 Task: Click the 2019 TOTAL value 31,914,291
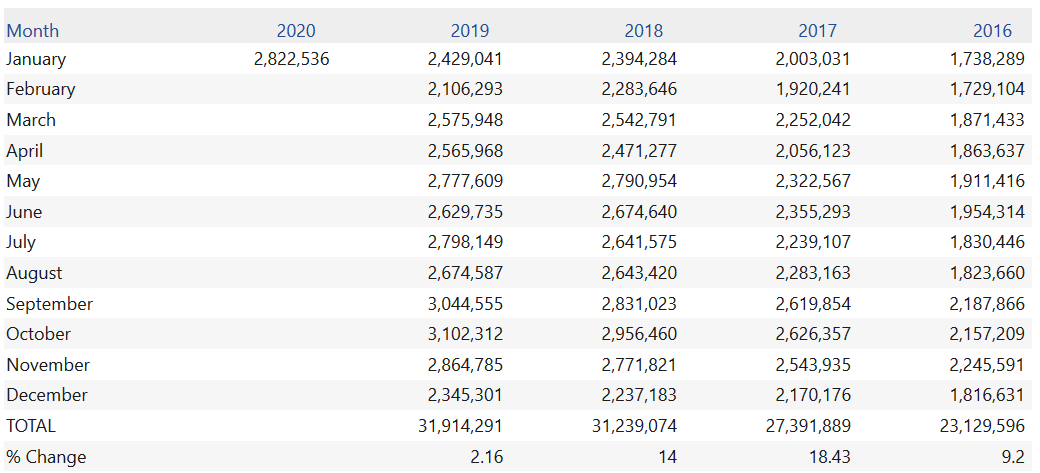click(x=460, y=426)
